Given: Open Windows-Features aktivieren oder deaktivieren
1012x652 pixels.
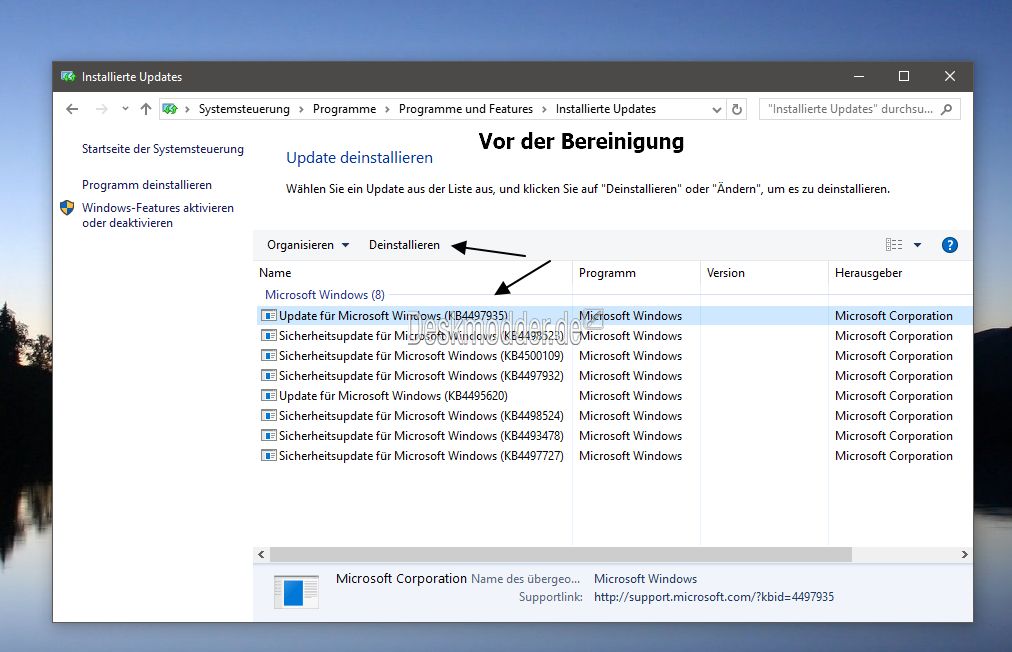Looking at the screenshot, I should 157,215.
